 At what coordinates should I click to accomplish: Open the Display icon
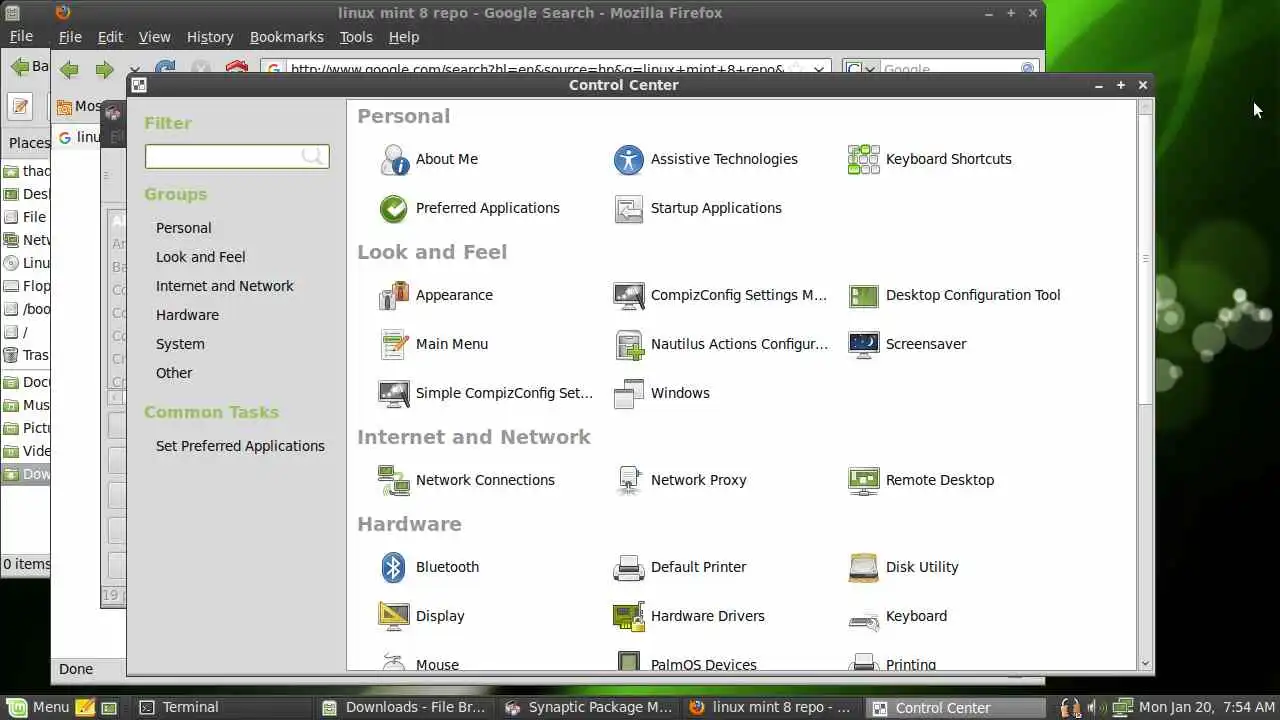click(394, 616)
